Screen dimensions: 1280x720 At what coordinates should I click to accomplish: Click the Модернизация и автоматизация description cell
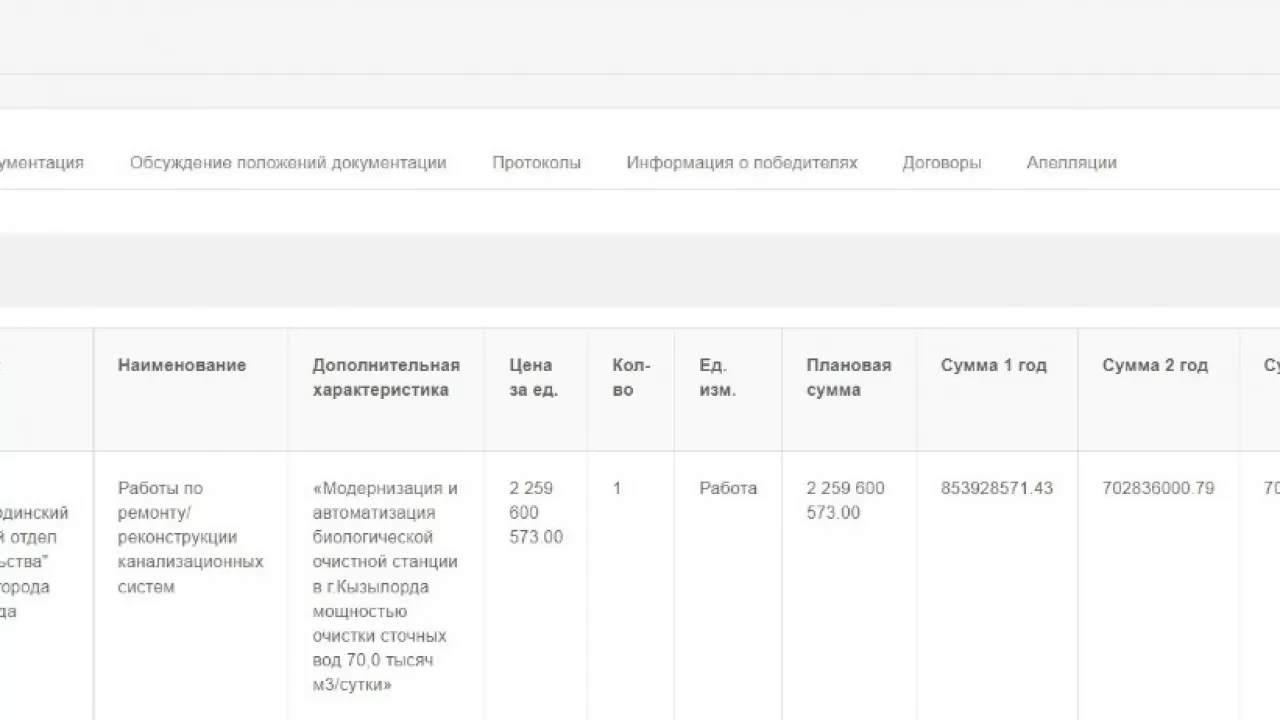point(385,586)
